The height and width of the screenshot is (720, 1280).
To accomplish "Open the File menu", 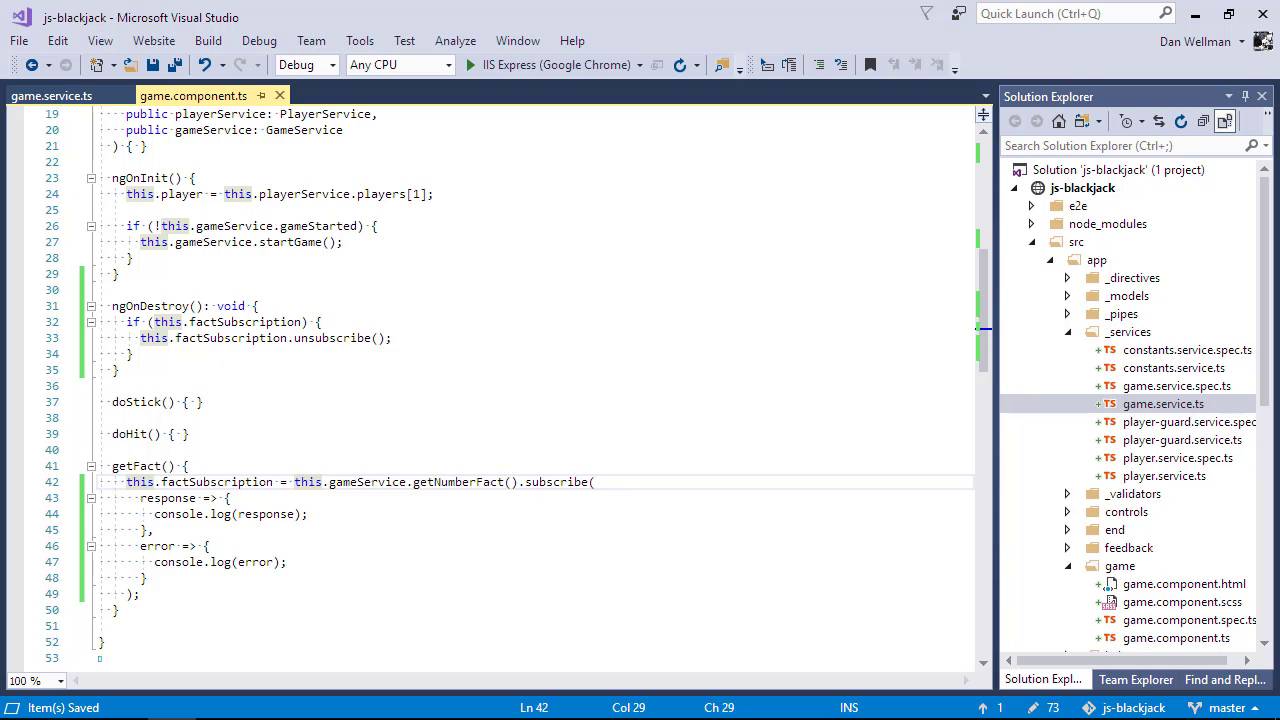I will click(19, 41).
